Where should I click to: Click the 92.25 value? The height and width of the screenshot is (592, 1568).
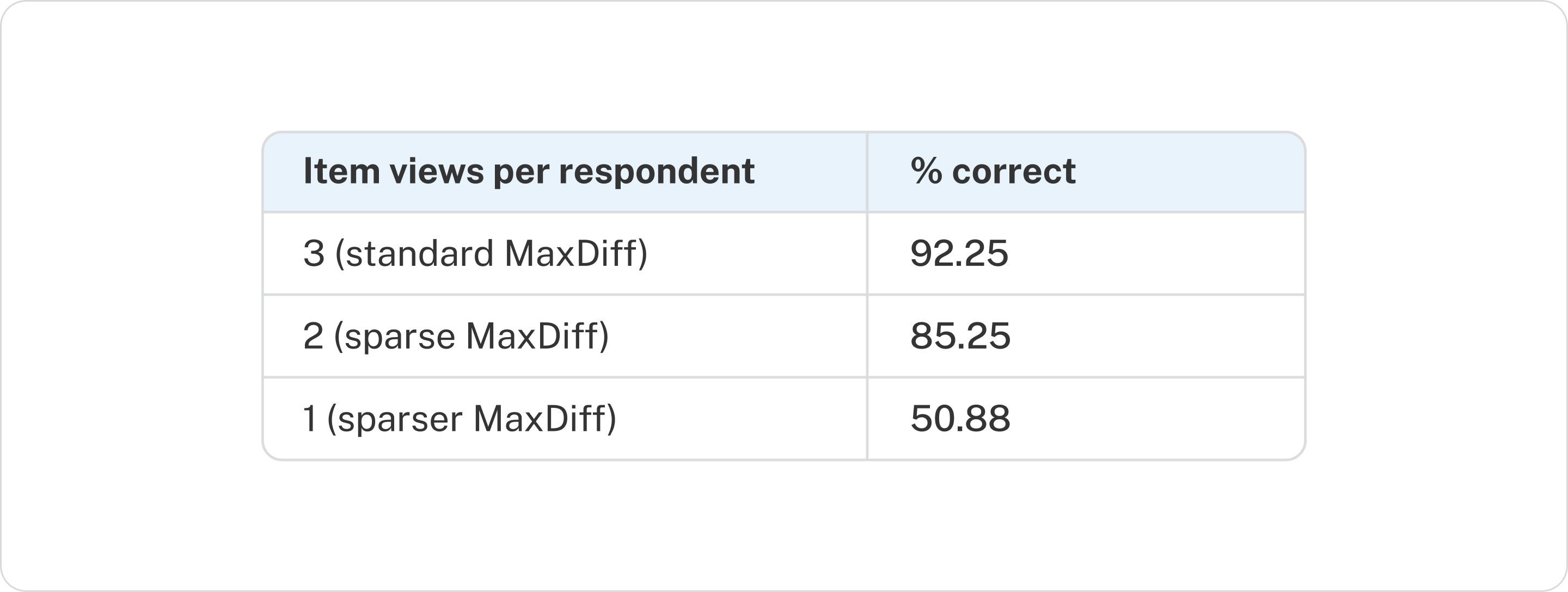coord(959,253)
